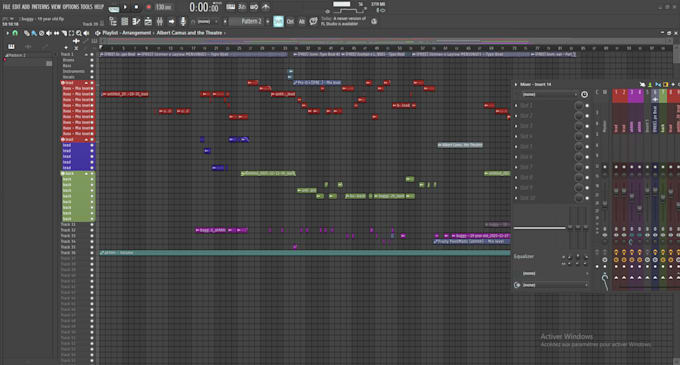Select the Mute tool in playlist toolbar
Image resolution: width=680 pixels, height=365 pixels.
pyautogui.click(x=49, y=33)
